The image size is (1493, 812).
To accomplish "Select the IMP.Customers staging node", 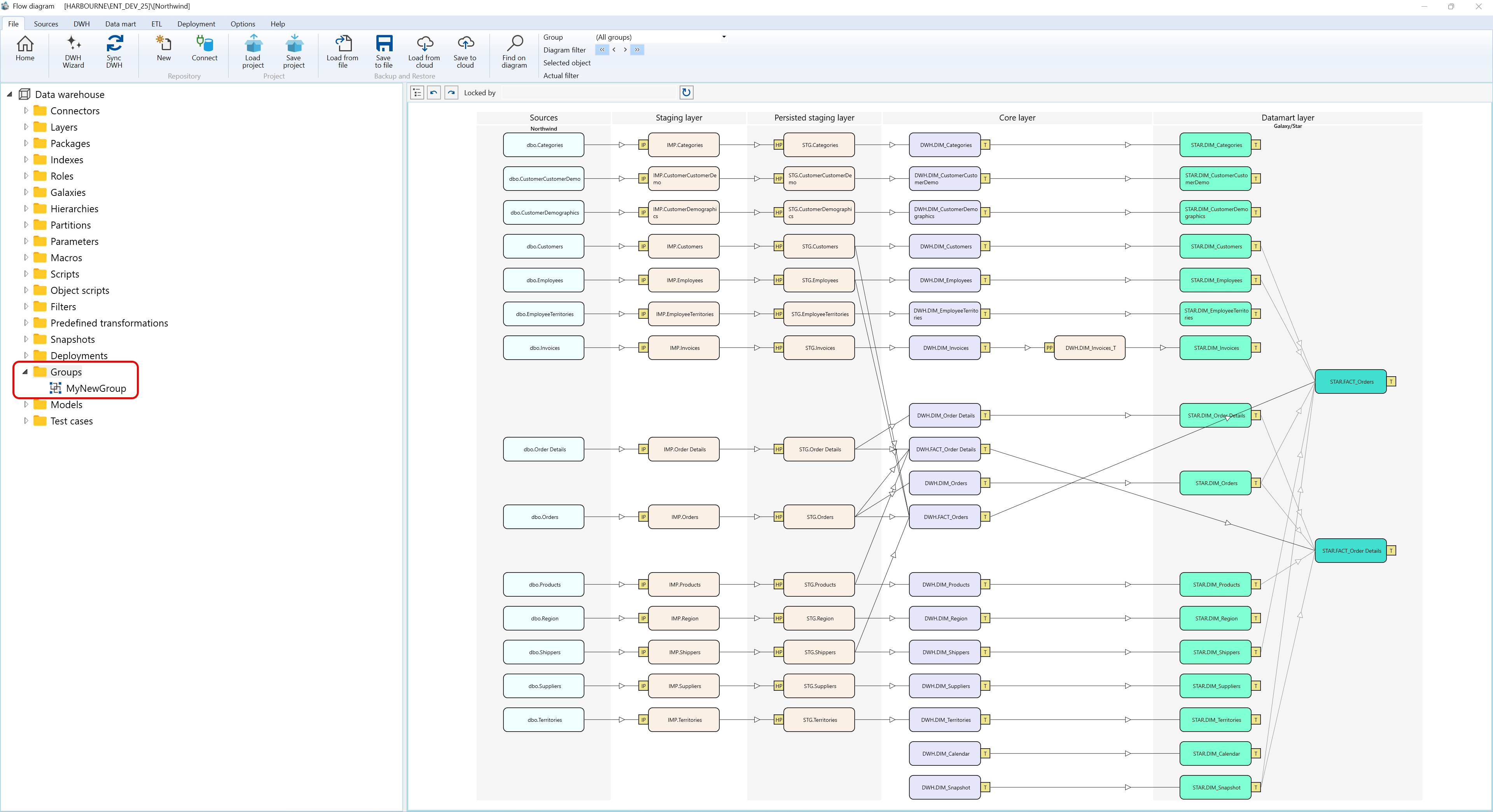I will click(x=684, y=246).
